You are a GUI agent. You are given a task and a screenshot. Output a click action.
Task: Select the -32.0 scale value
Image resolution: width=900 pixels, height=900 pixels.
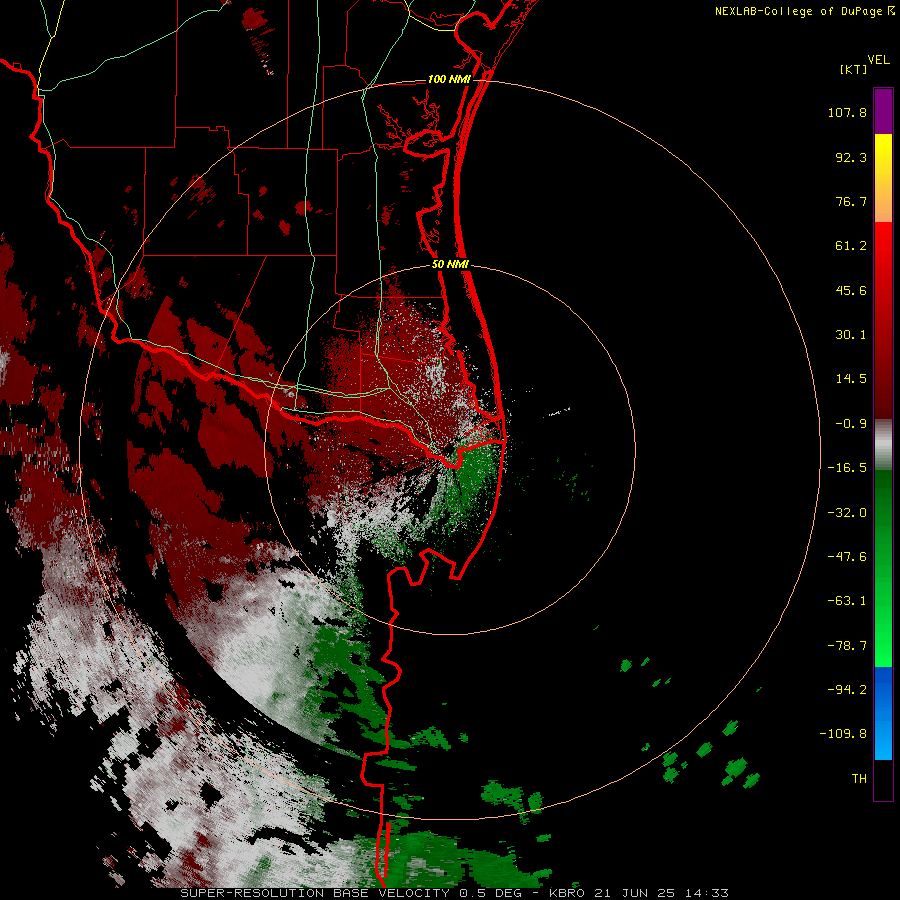(x=847, y=513)
